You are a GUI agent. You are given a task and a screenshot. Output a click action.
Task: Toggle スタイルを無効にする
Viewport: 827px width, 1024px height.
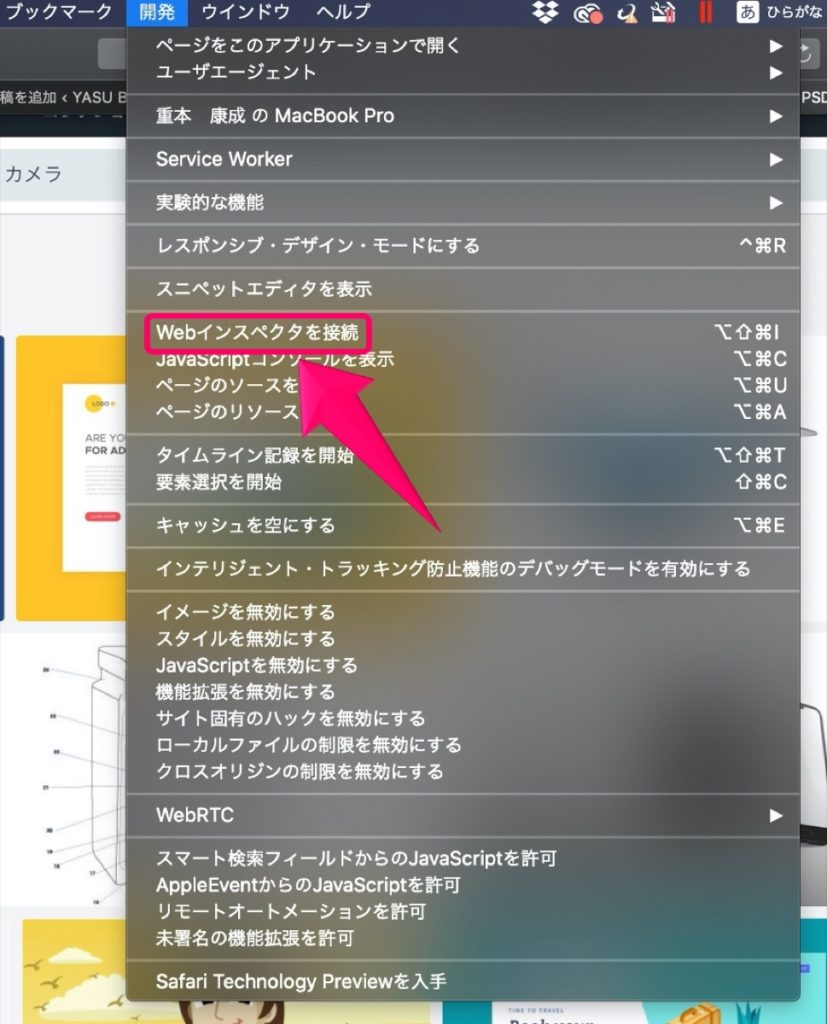[463, 639]
